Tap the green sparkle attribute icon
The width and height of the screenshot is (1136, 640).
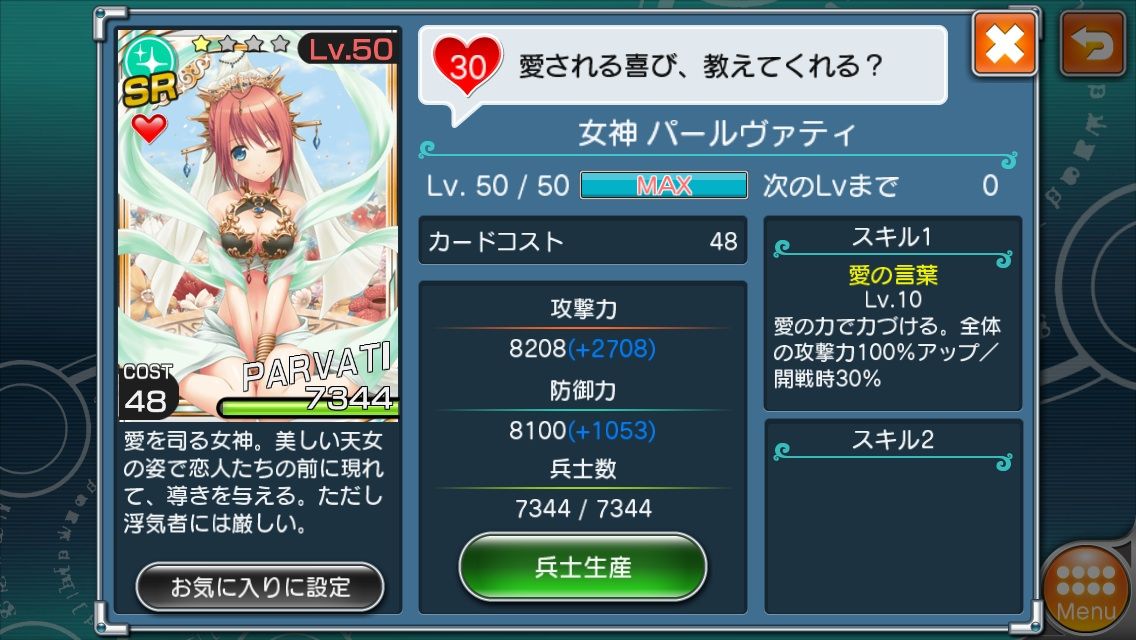(151, 58)
